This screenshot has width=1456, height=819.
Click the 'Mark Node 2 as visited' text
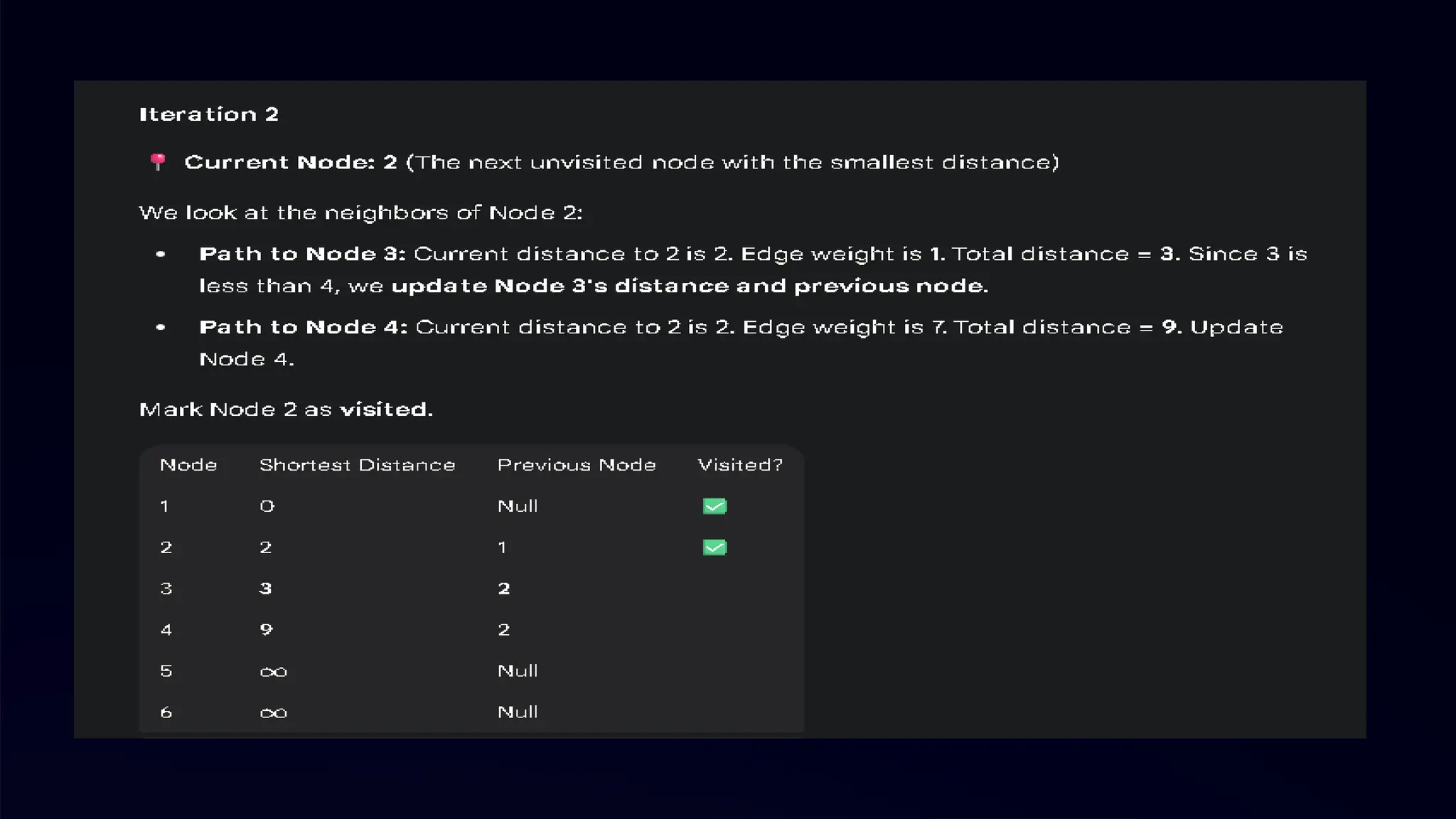click(x=286, y=409)
